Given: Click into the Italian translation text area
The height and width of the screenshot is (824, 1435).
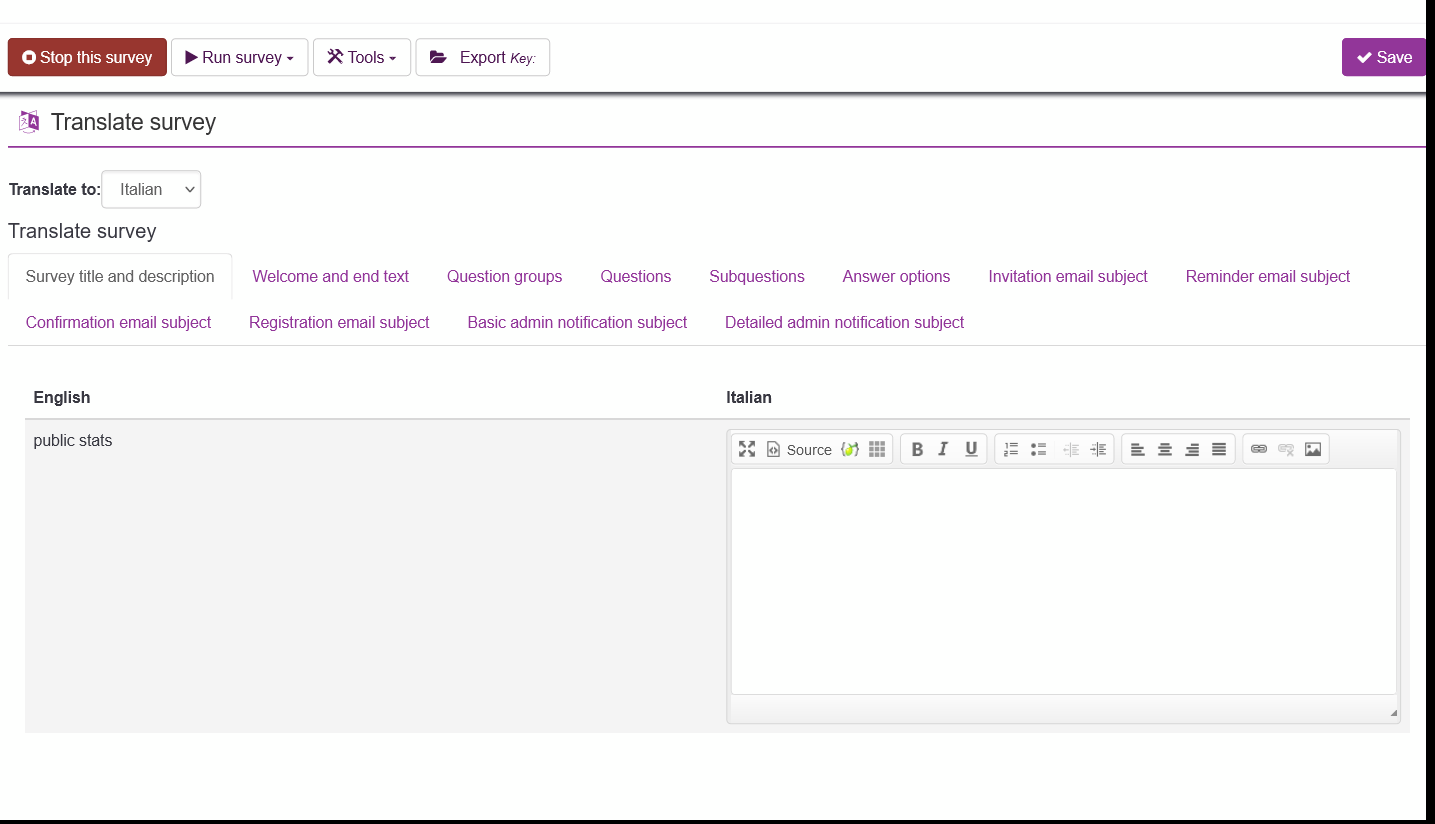Looking at the screenshot, I should [x=1063, y=580].
